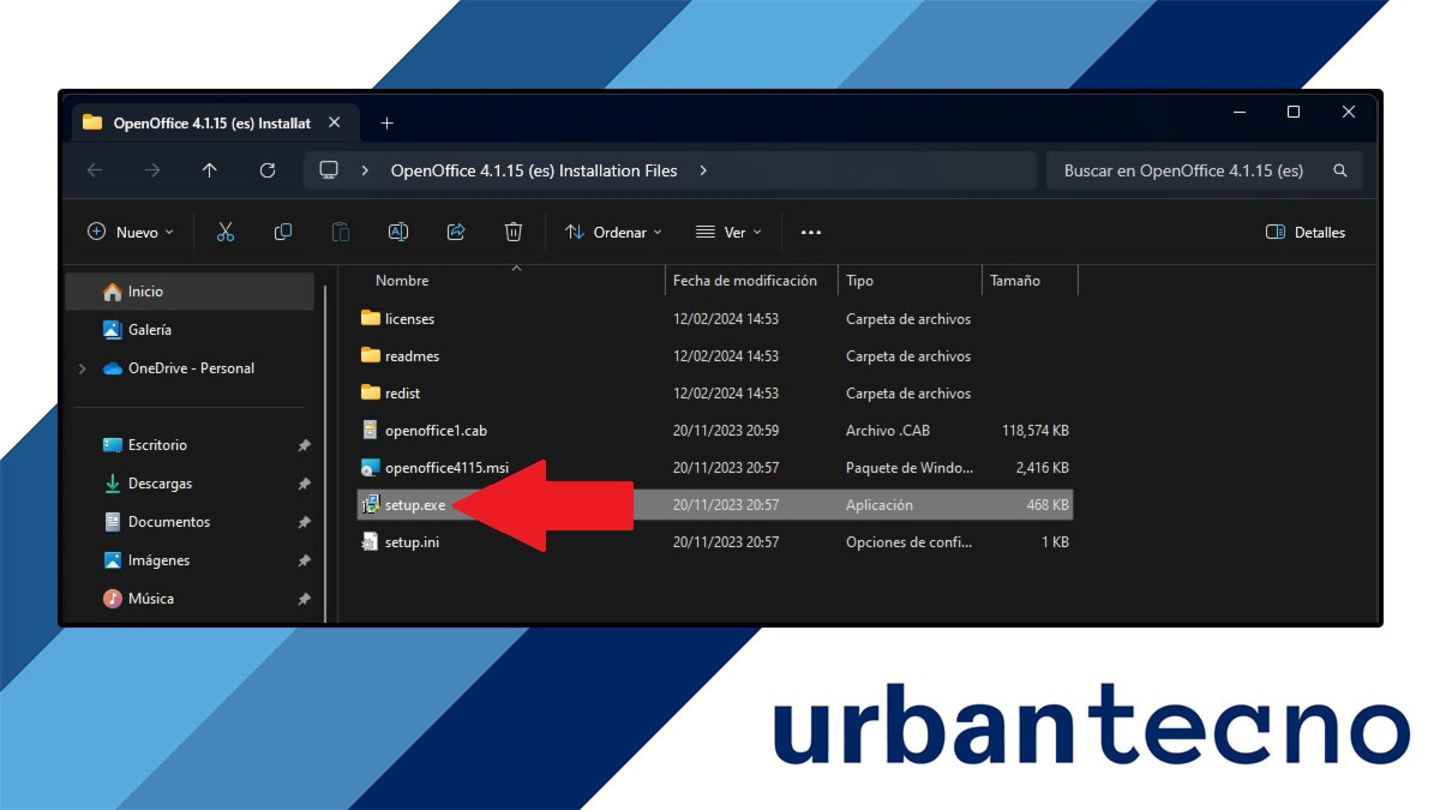Close the OpenOffice 4.1.15 tab
Screen dimensions: 1440x810
pos(334,122)
